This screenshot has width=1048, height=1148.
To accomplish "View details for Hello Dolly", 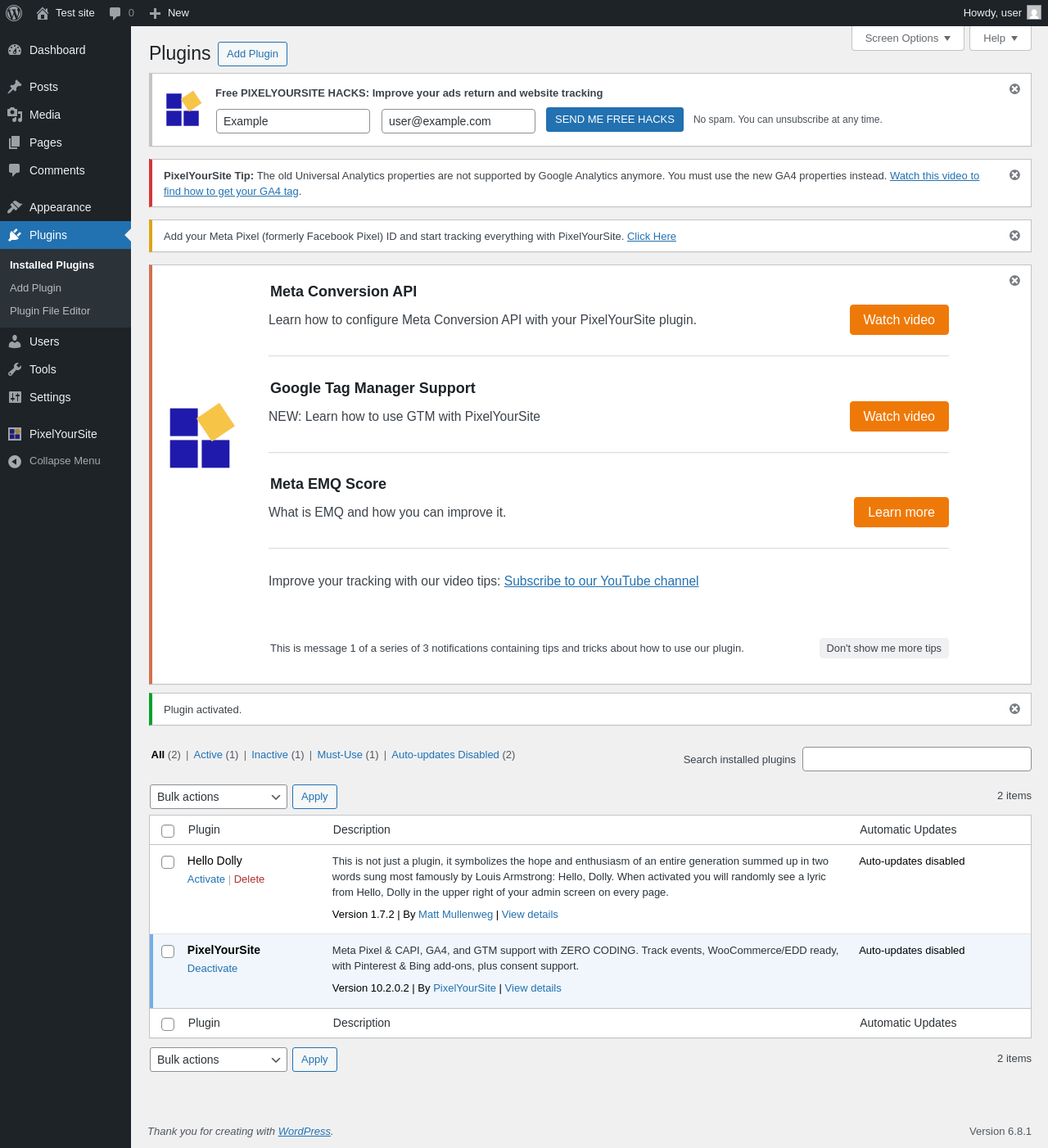I will coord(530,915).
